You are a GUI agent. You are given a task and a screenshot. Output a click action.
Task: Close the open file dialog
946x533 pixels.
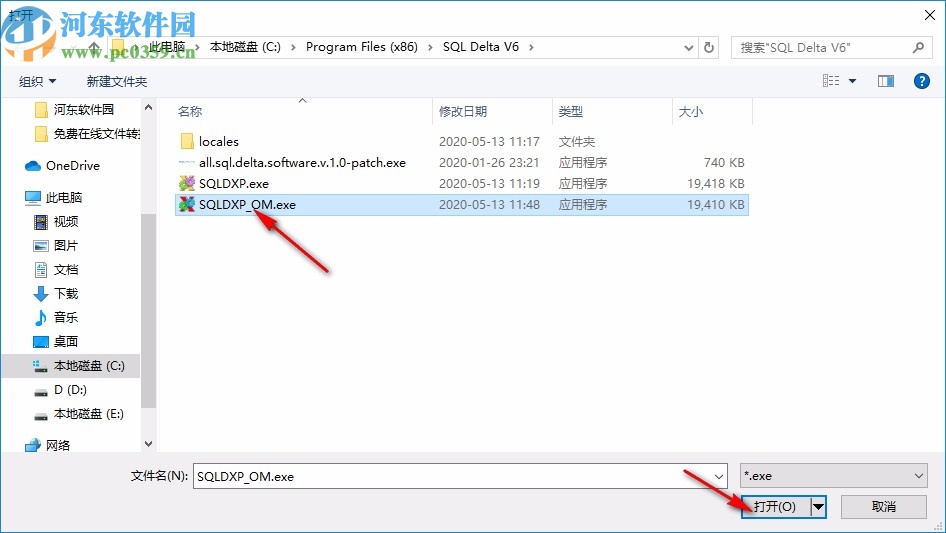click(930, 15)
